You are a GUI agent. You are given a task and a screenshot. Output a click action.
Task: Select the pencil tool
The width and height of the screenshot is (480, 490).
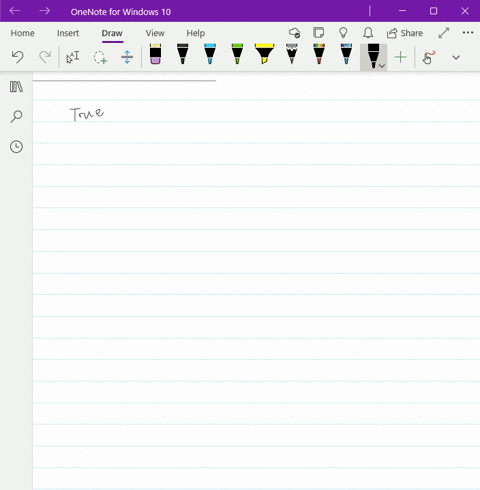[x=292, y=54]
